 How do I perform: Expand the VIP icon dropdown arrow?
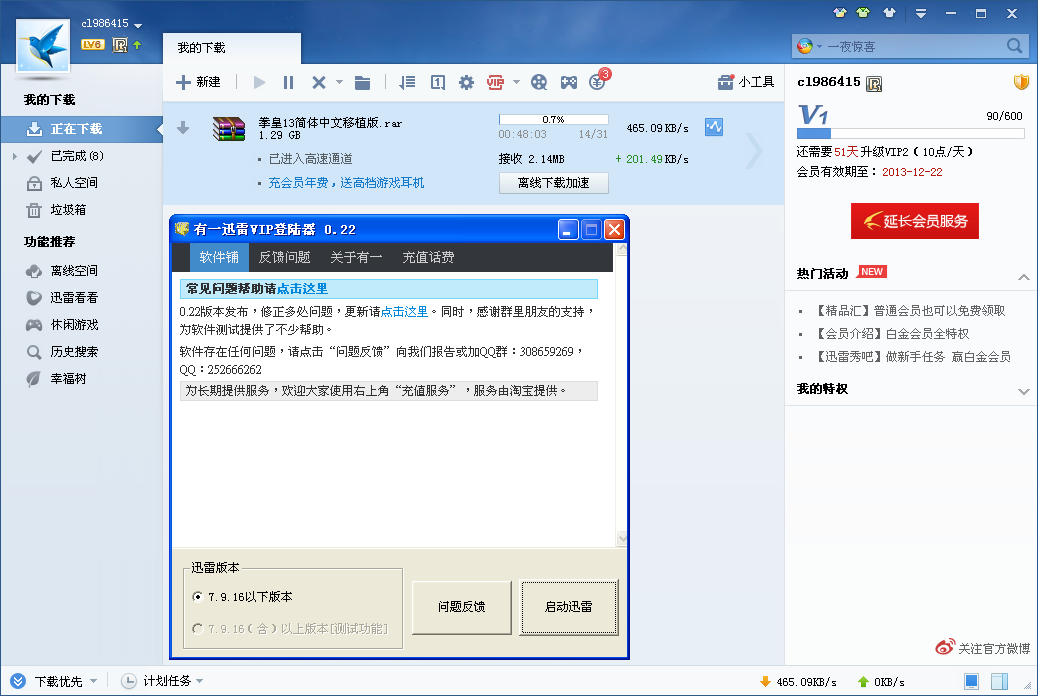point(516,82)
